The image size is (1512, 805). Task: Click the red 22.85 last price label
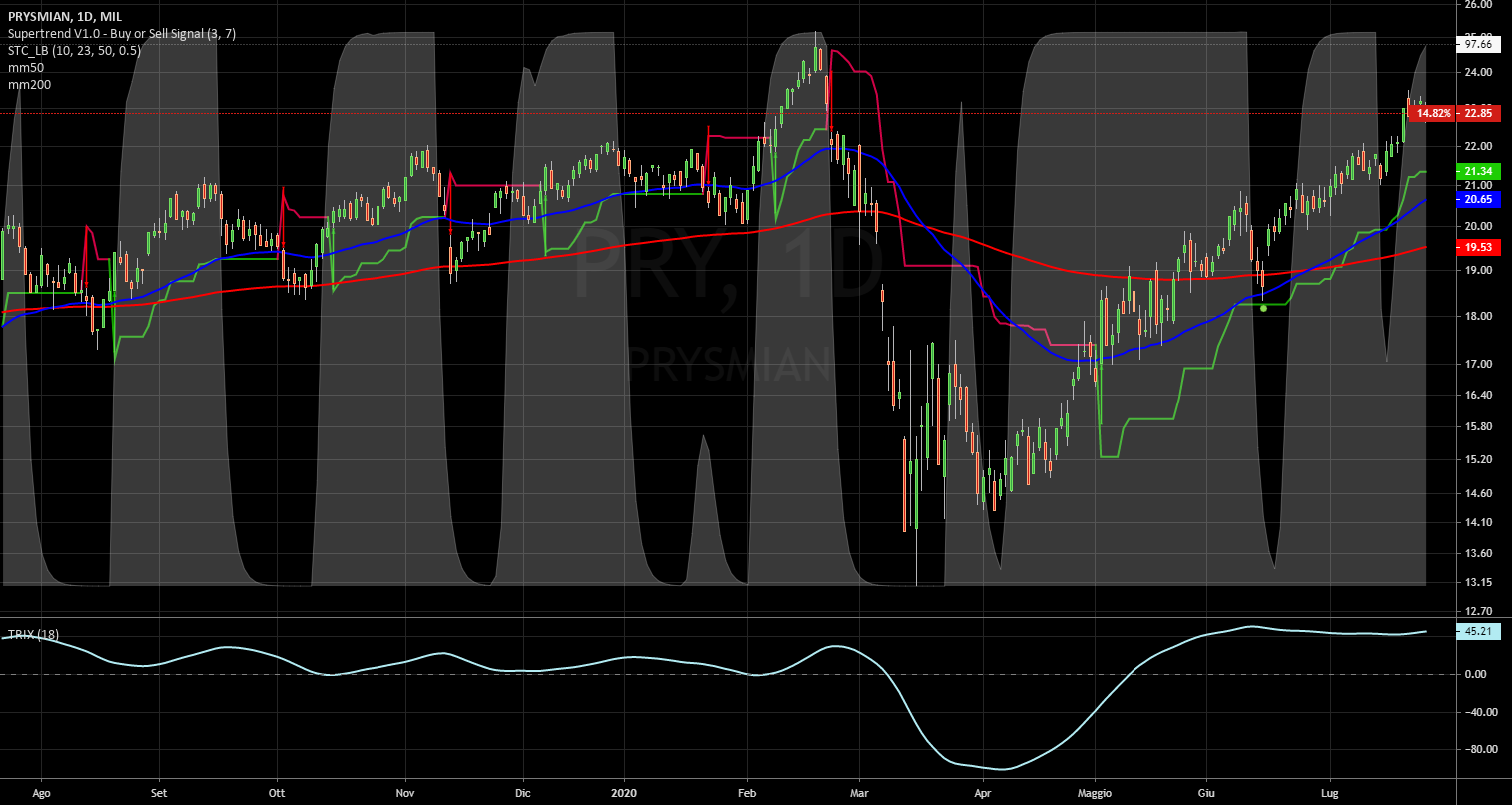[1479, 113]
